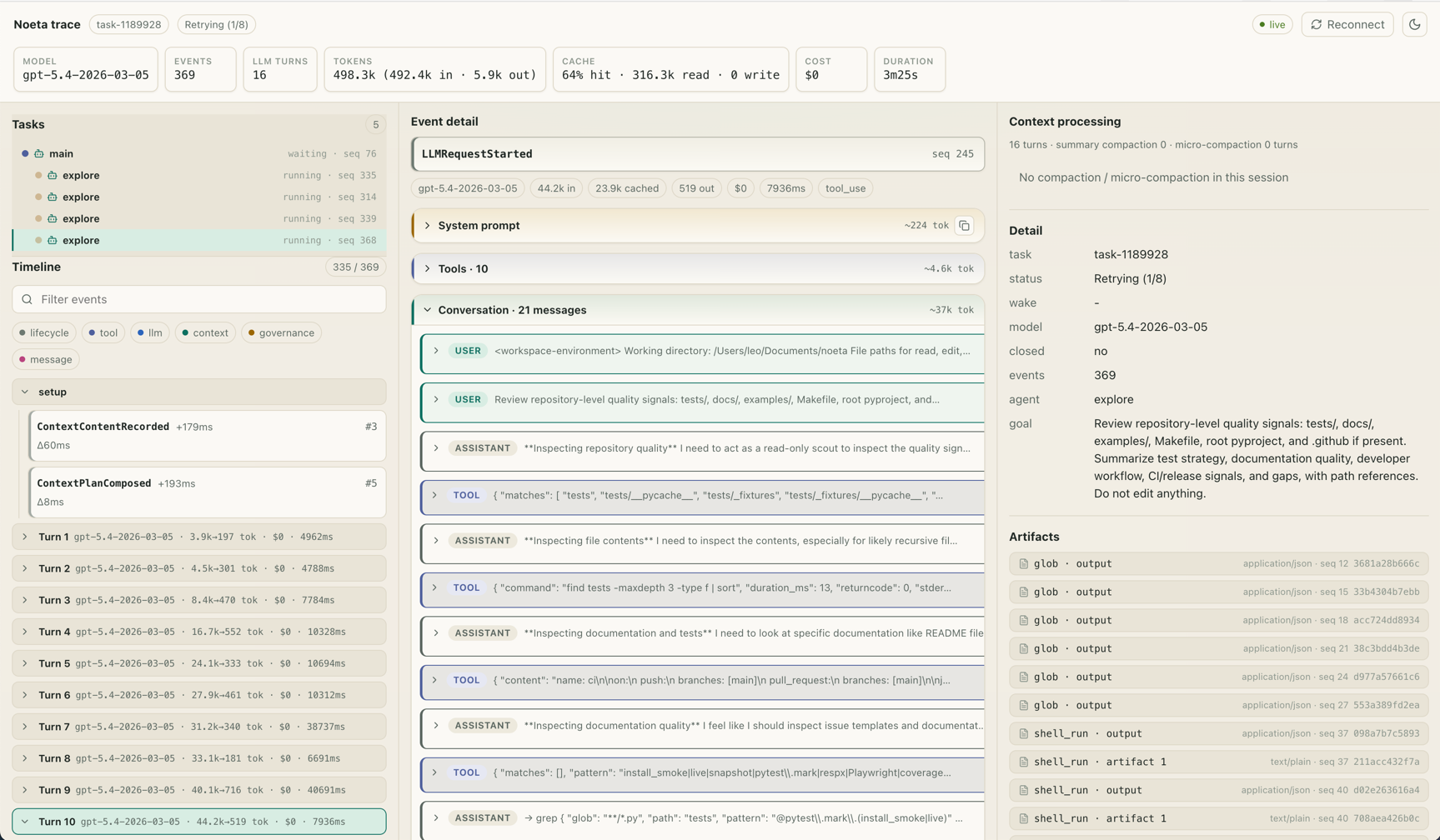Image resolution: width=1440 pixels, height=840 pixels.
Task: Copy the system prompt with the copy icon
Action: pyautogui.click(x=964, y=226)
